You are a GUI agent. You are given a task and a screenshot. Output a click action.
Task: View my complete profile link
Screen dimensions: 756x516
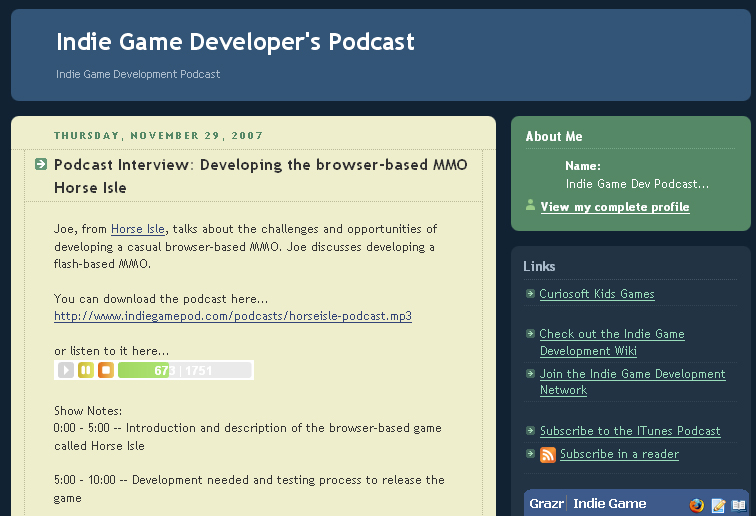[615, 207]
